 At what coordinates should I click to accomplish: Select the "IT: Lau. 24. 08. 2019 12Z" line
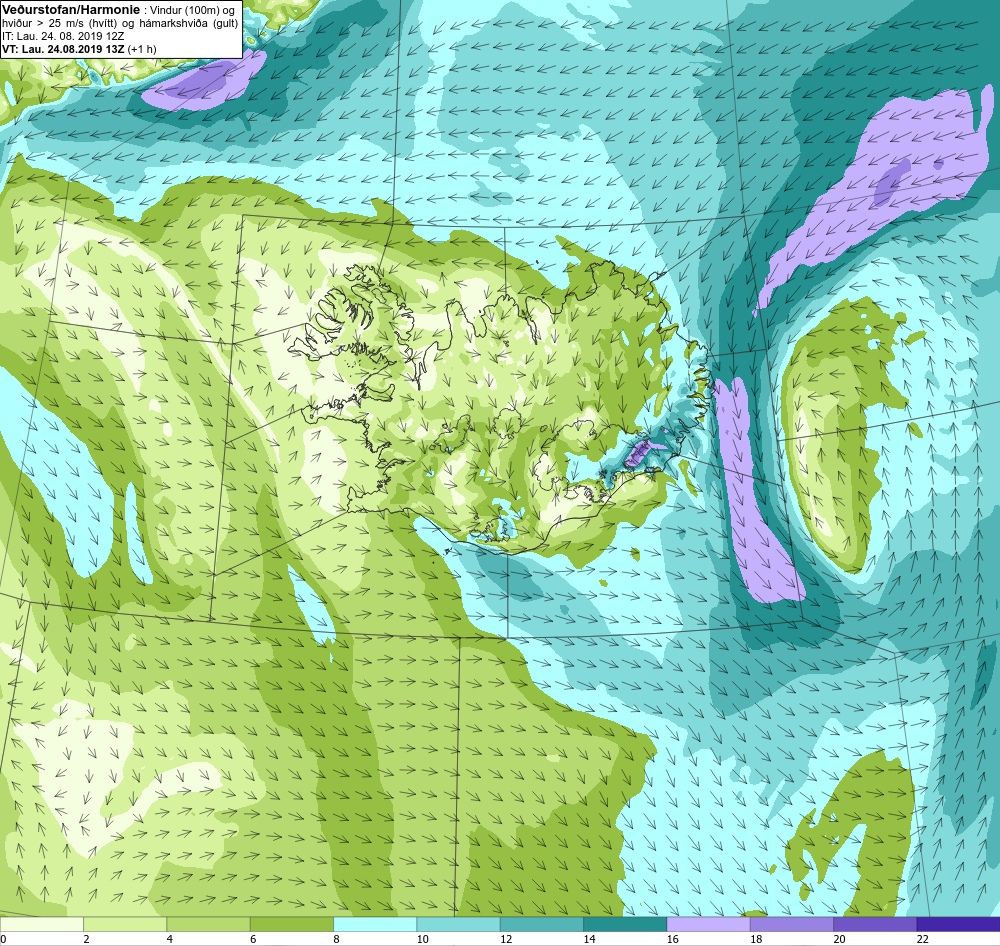coord(63,36)
